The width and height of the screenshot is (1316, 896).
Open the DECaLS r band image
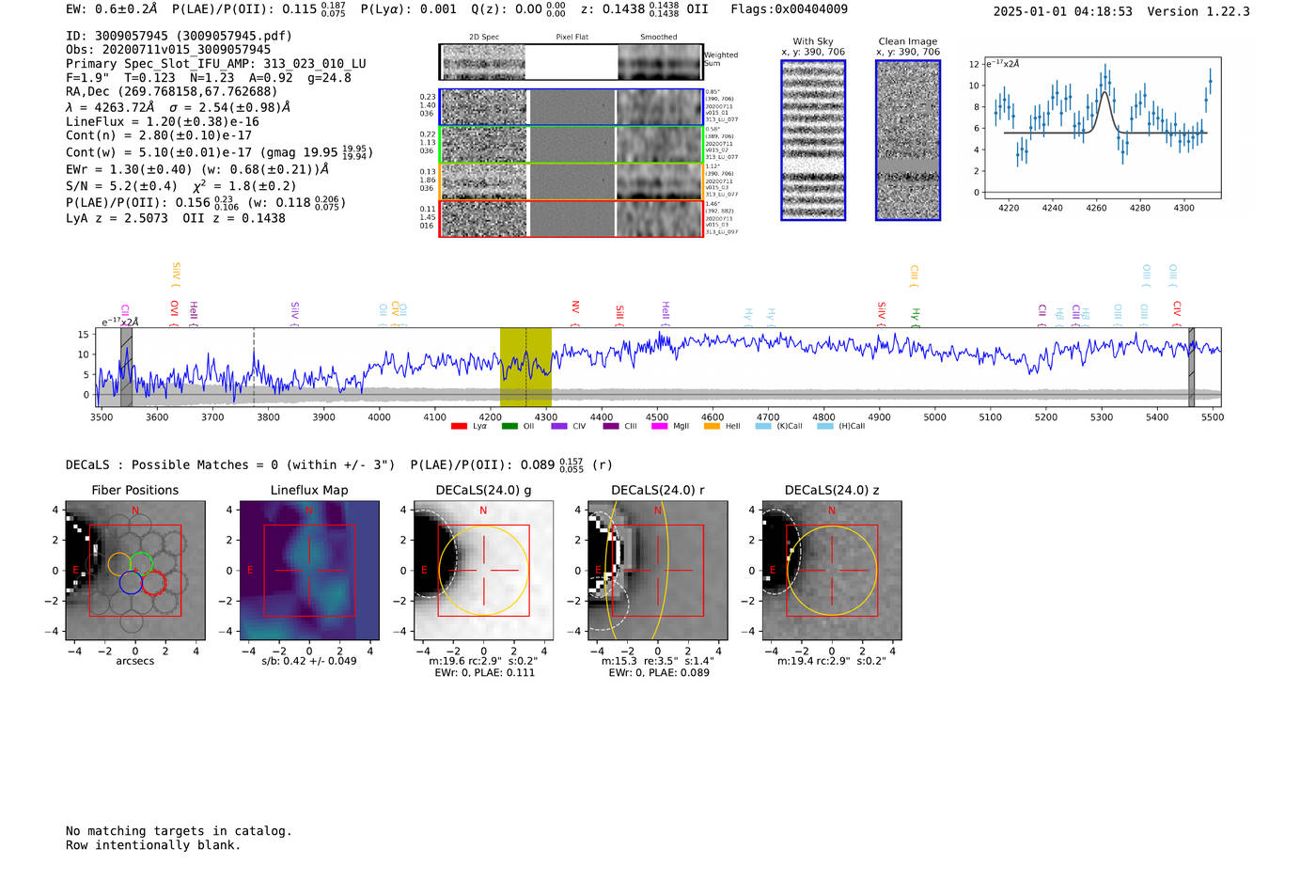point(657,571)
